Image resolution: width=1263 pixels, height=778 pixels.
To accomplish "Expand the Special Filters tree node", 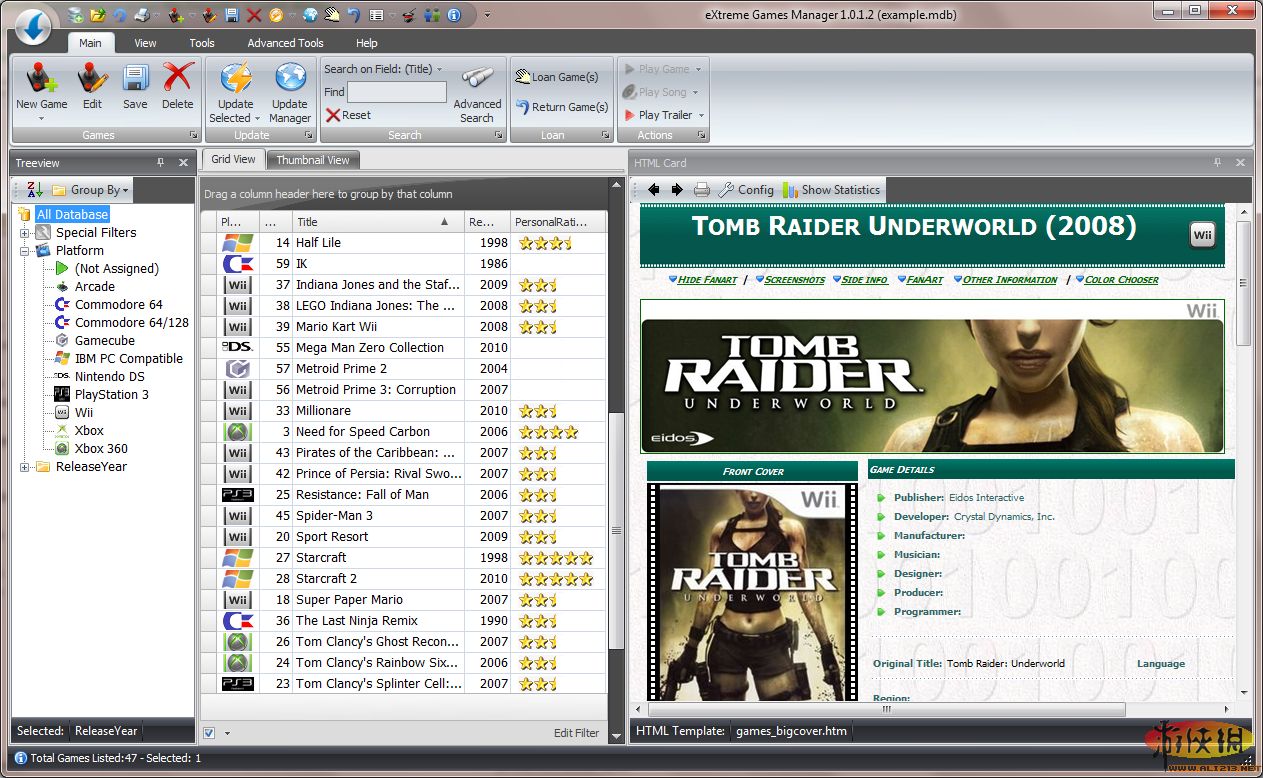I will pyautogui.click(x=25, y=233).
